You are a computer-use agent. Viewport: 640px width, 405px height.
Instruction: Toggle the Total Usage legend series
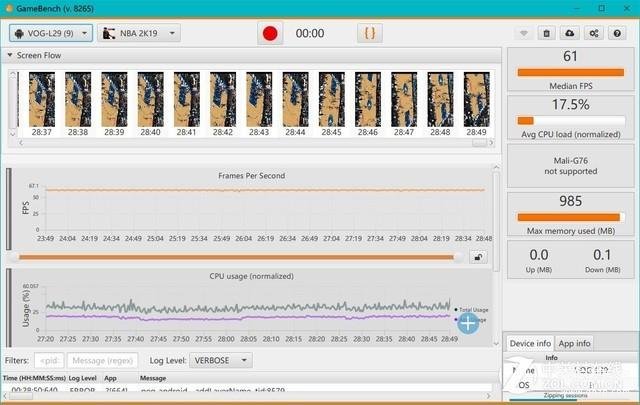tap(471, 310)
